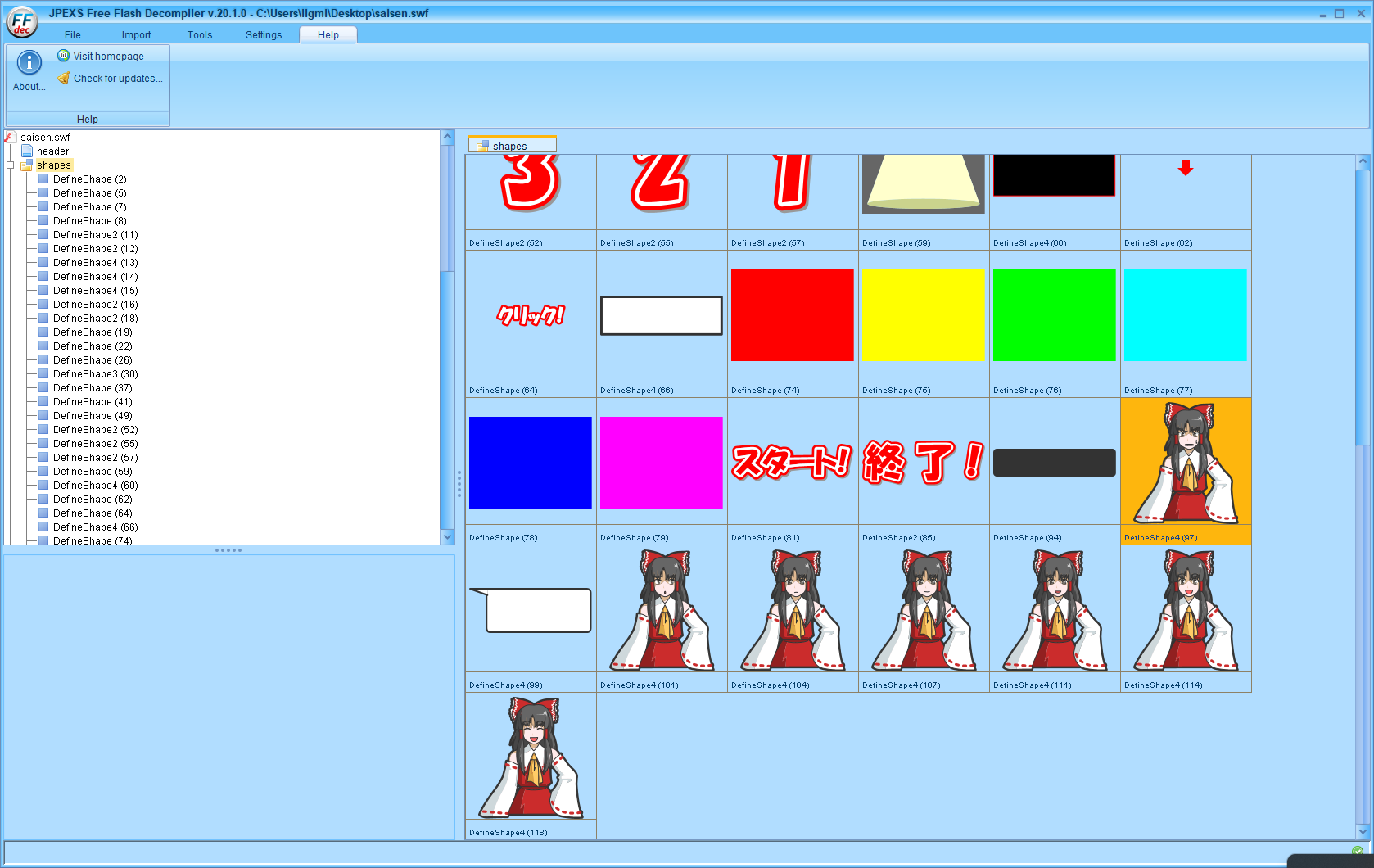
Task: Select DefineShape2 (18) in the tree
Action: (x=96, y=319)
